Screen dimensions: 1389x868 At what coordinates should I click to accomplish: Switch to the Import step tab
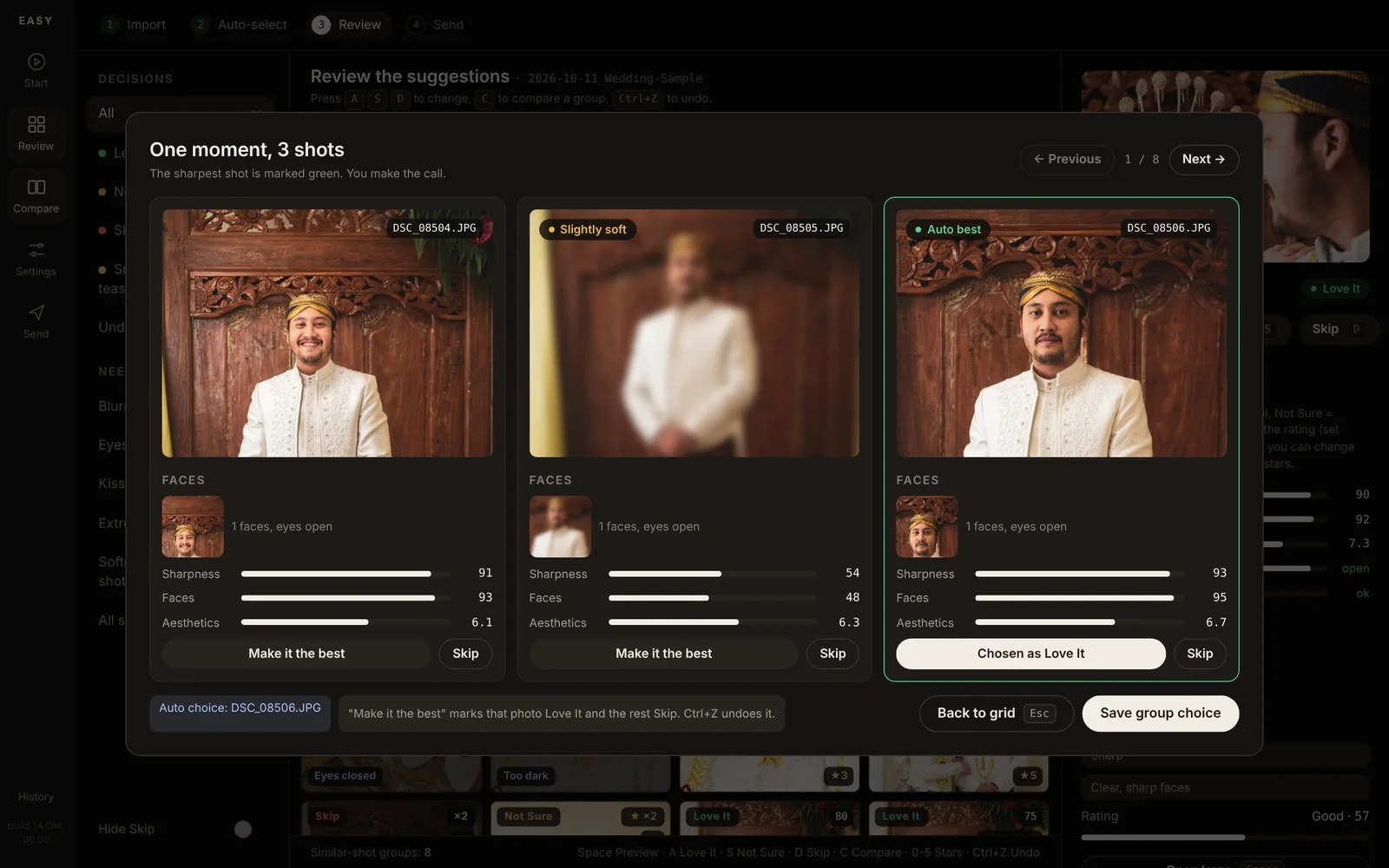(x=134, y=24)
